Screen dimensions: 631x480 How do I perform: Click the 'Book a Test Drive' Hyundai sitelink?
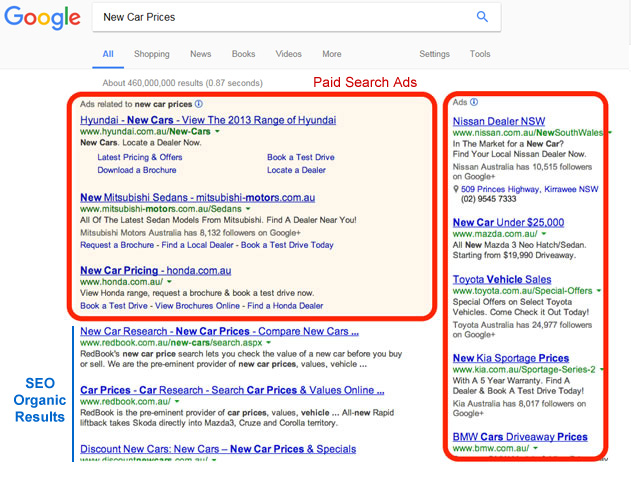[x=301, y=157]
